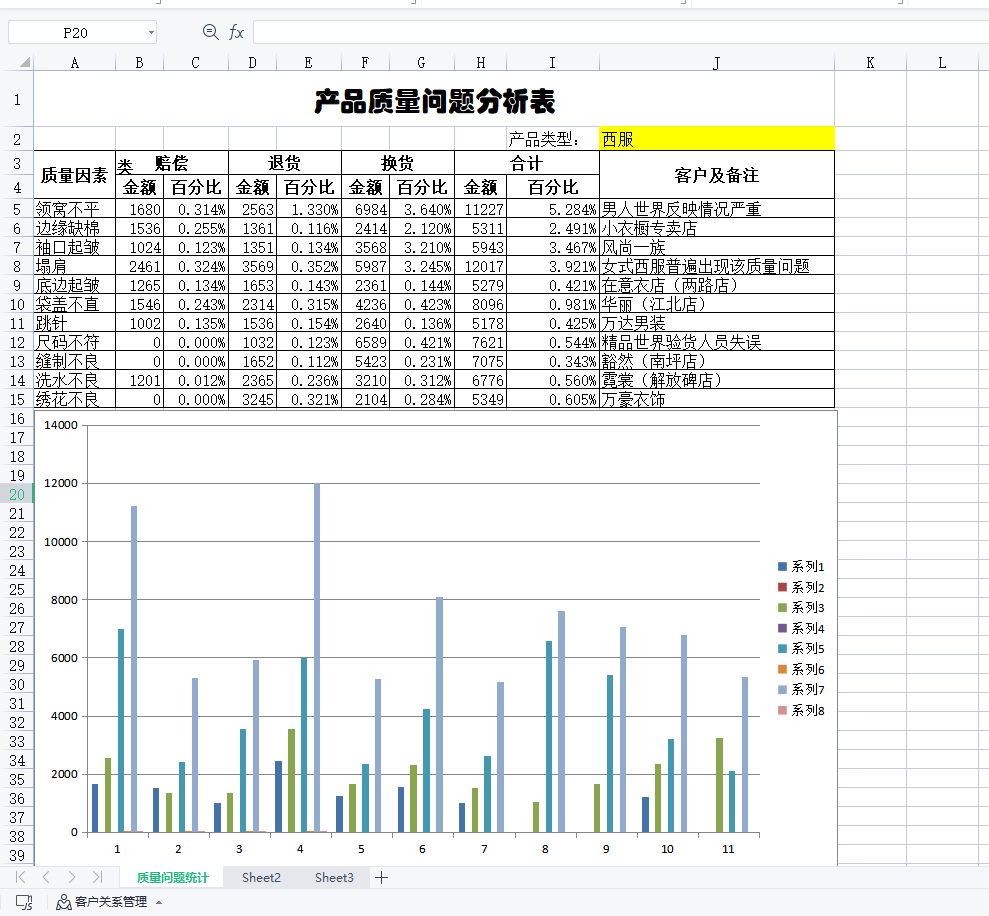Click cell with value 12017
Image resolution: width=989 pixels, height=916 pixels.
480,266
